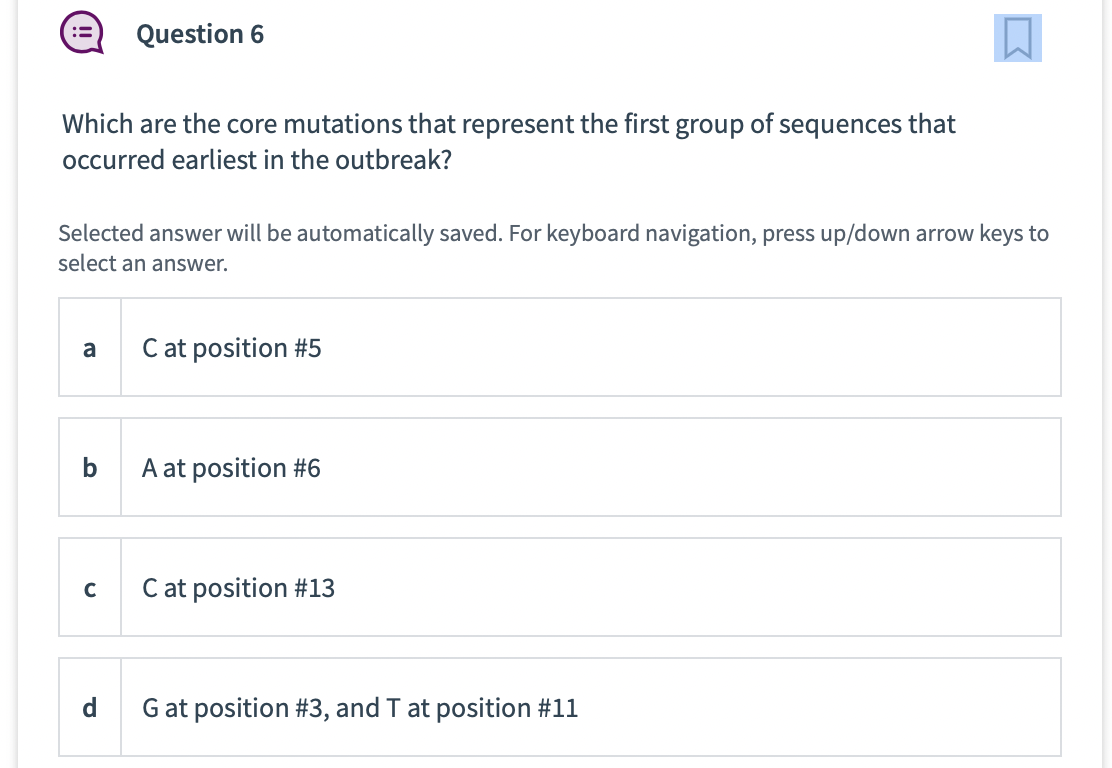Viewport: 1112px width, 768px height.
Task: Click the letter label c
Action: 89,587
